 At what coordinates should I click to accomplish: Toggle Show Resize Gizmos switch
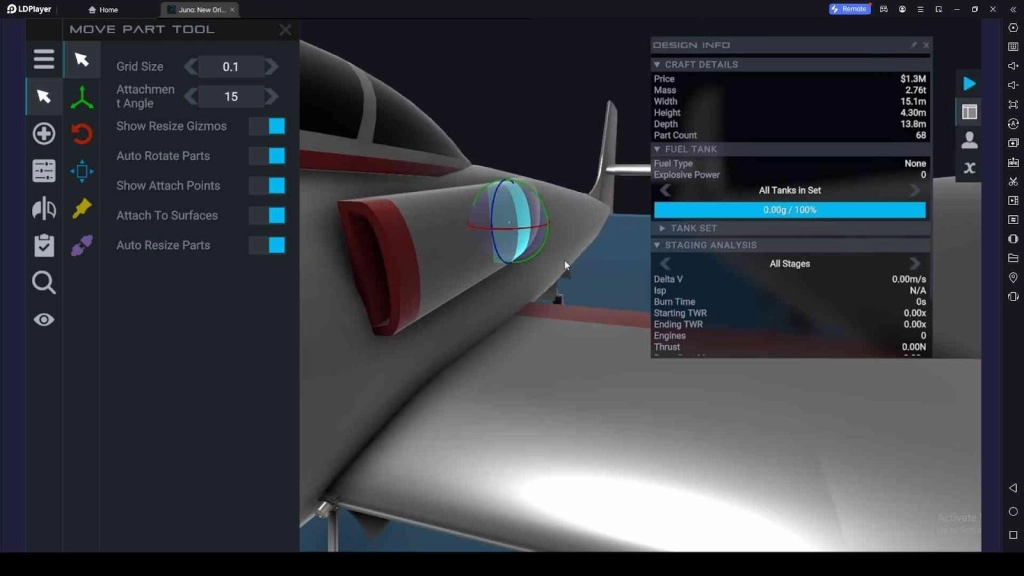coord(267,126)
